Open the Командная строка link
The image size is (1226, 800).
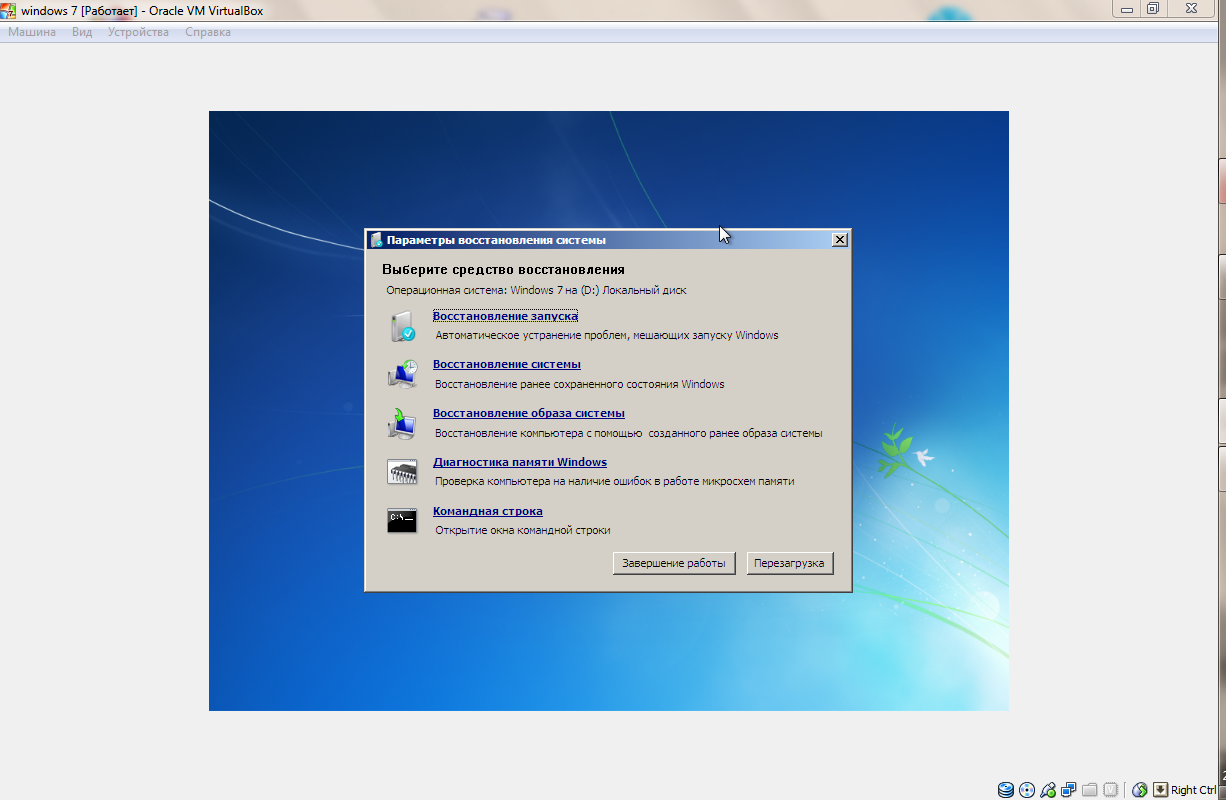point(488,511)
